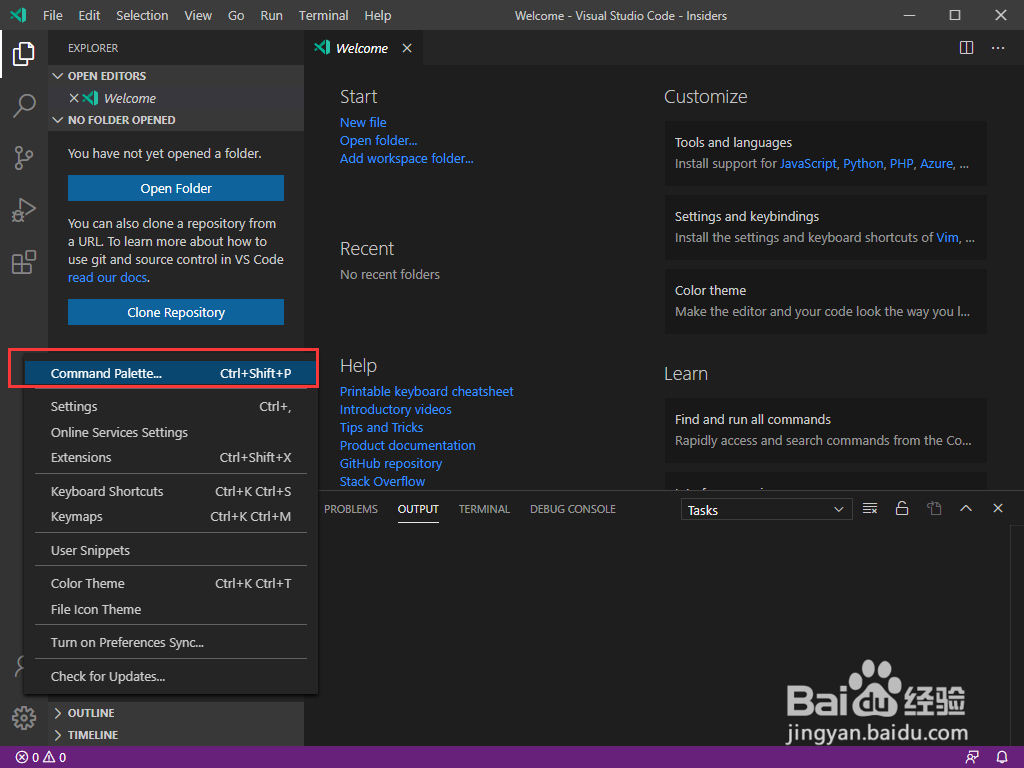Choose Settings in the Manage menu
Image resolution: width=1024 pixels, height=768 pixels.
click(x=171, y=406)
